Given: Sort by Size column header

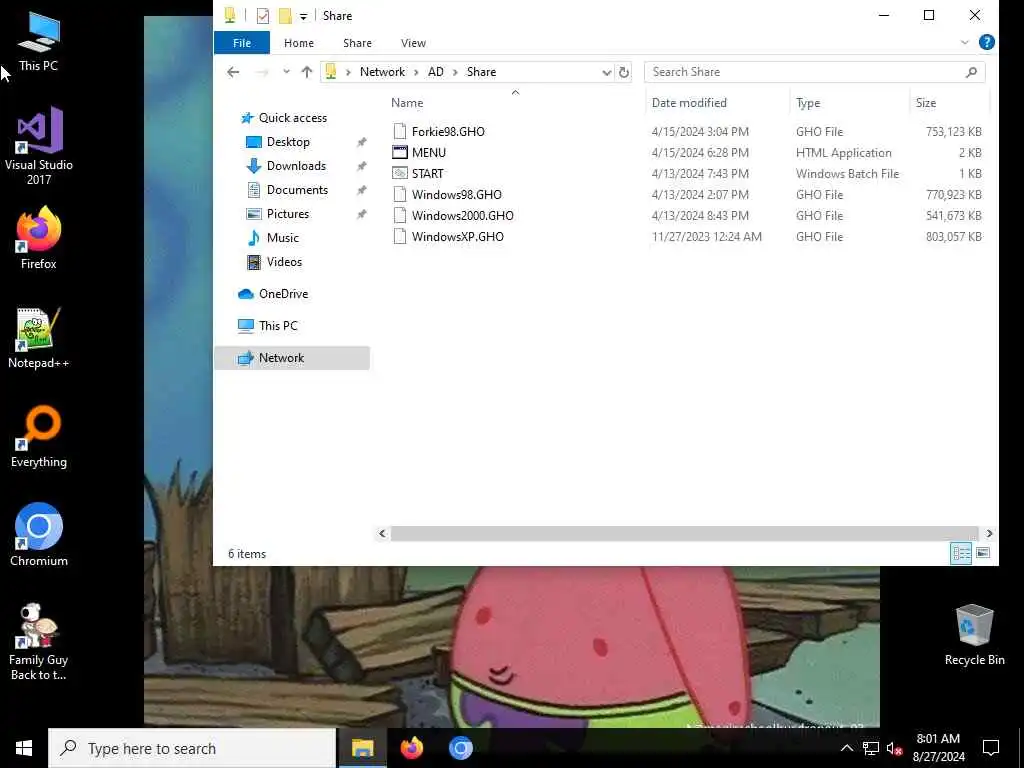Looking at the screenshot, I should pos(925,103).
